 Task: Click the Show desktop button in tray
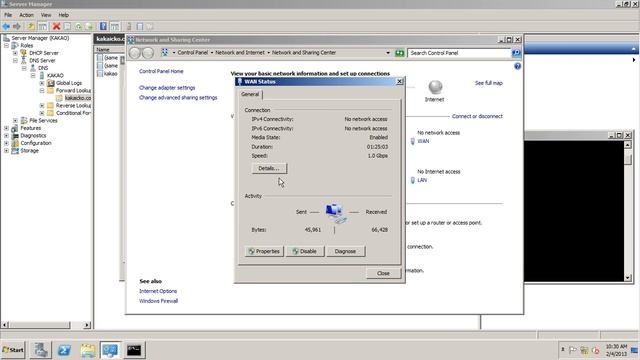[x=635, y=350]
